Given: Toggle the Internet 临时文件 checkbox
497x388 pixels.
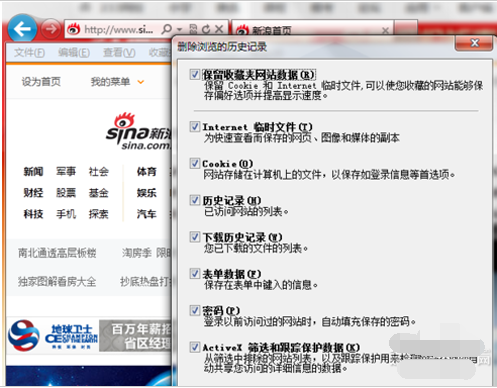Looking at the screenshot, I should (195, 126).
